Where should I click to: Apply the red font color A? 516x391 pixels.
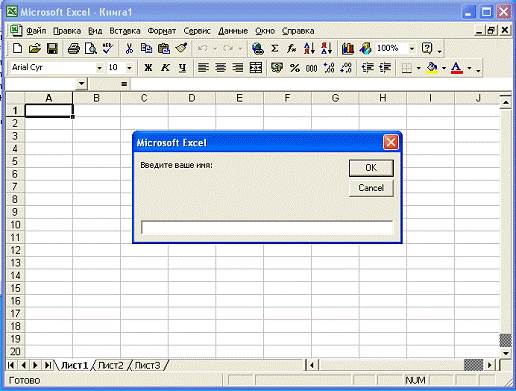coord(457,68)
